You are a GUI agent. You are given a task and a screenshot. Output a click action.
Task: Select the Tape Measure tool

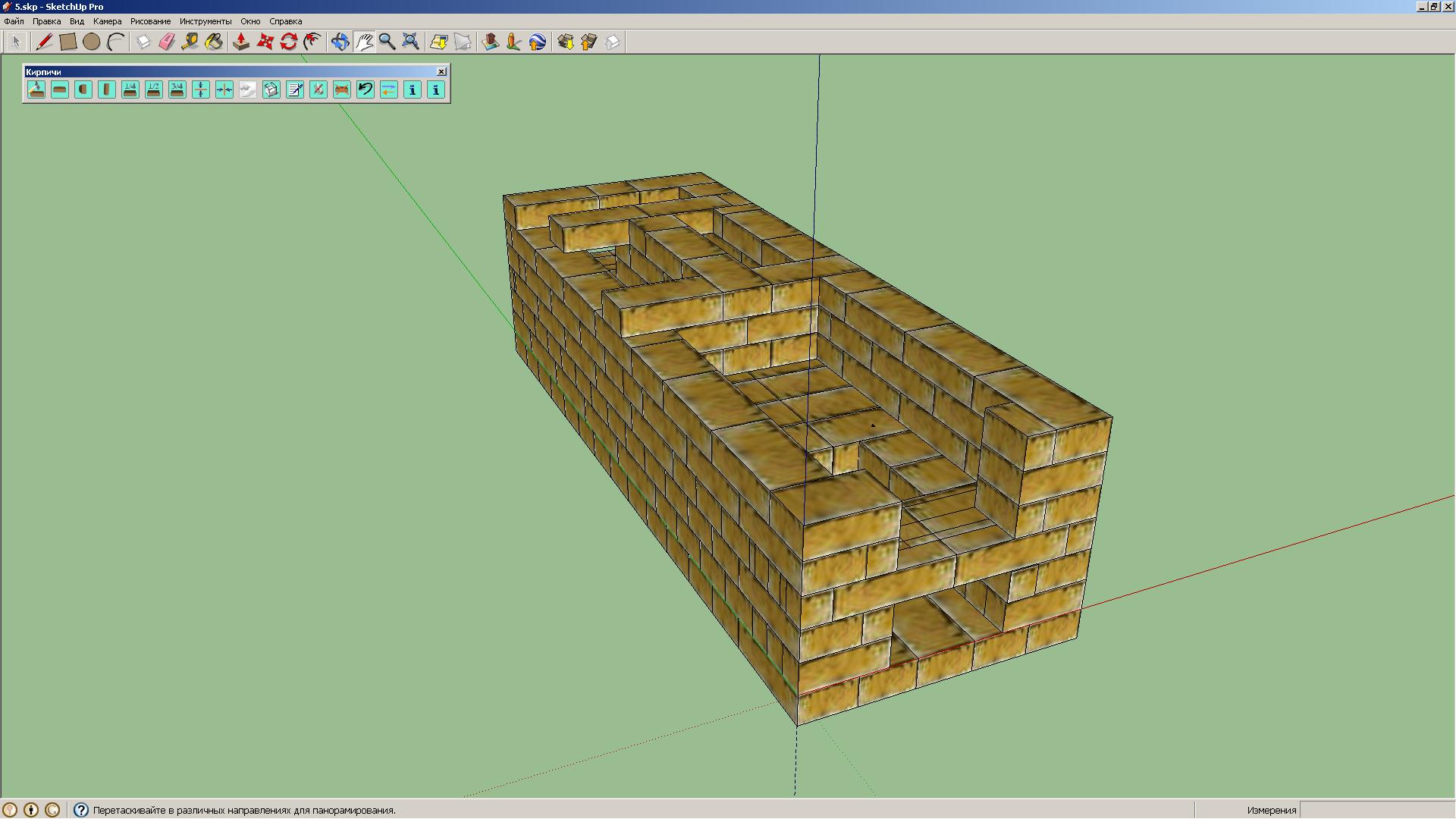tap(190, 42)
